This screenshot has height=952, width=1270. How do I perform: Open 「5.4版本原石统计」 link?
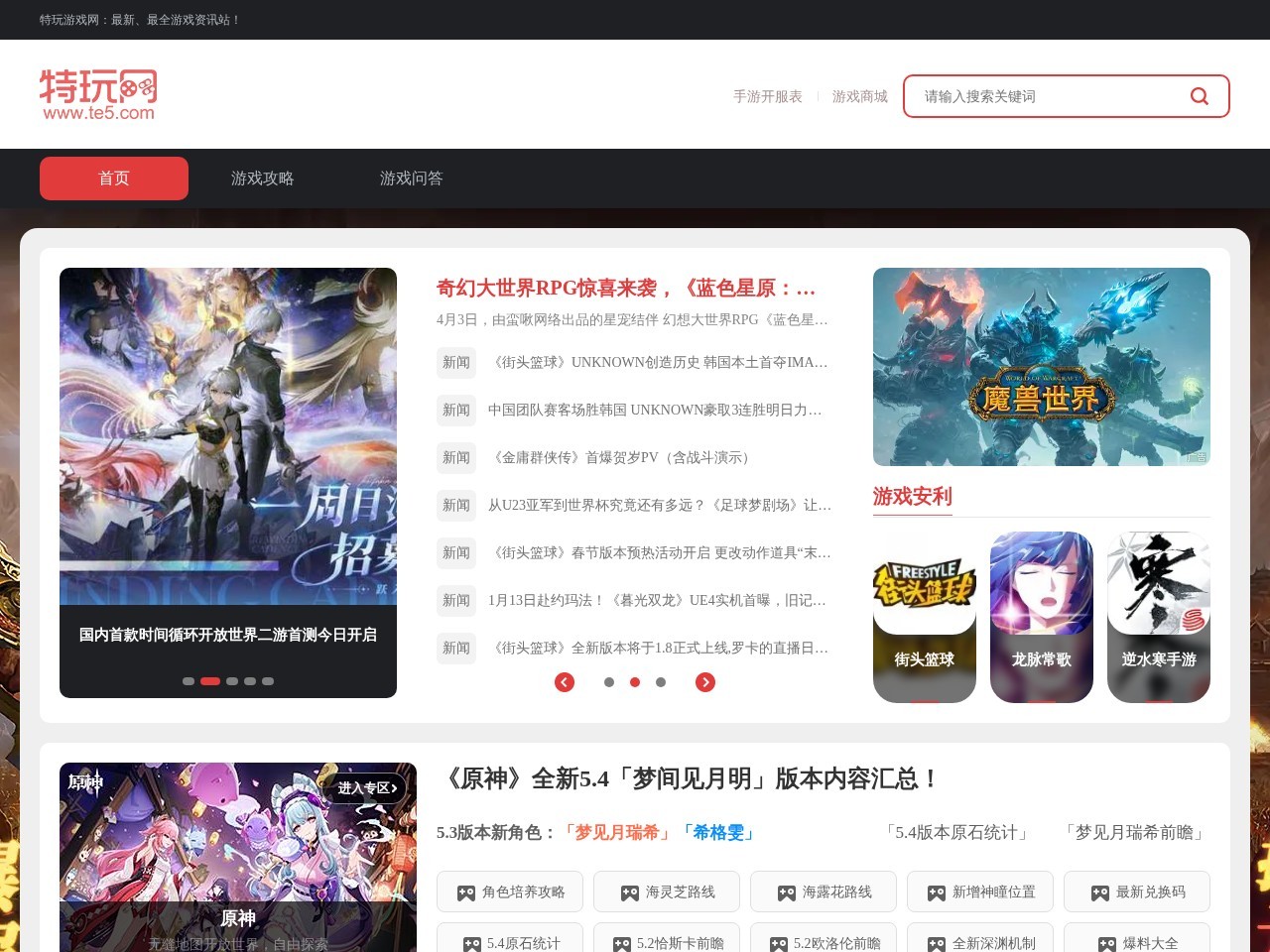(956, 833)
